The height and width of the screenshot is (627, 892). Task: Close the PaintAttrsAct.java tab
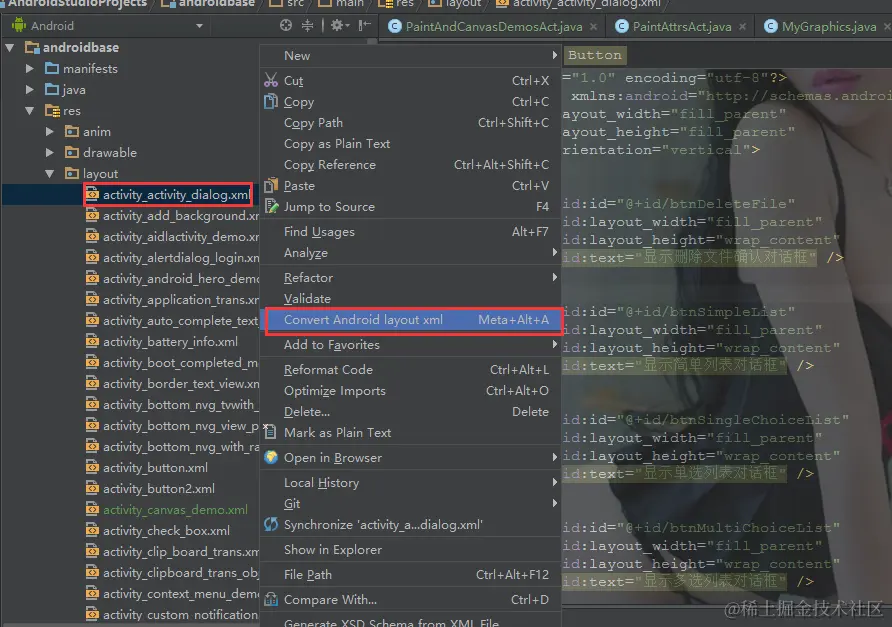point(742,27)
